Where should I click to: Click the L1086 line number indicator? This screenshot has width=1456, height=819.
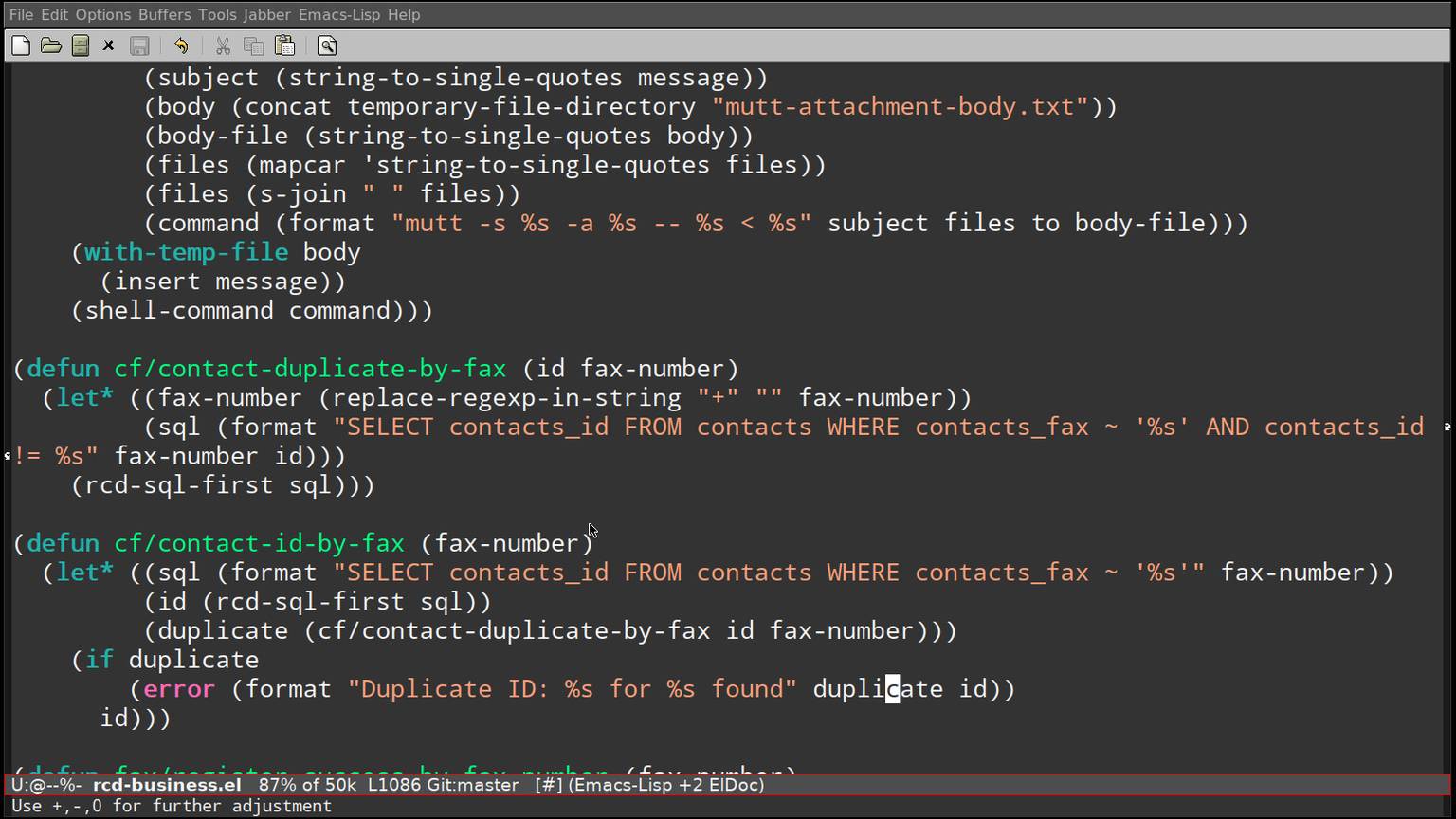click(389, 785)
